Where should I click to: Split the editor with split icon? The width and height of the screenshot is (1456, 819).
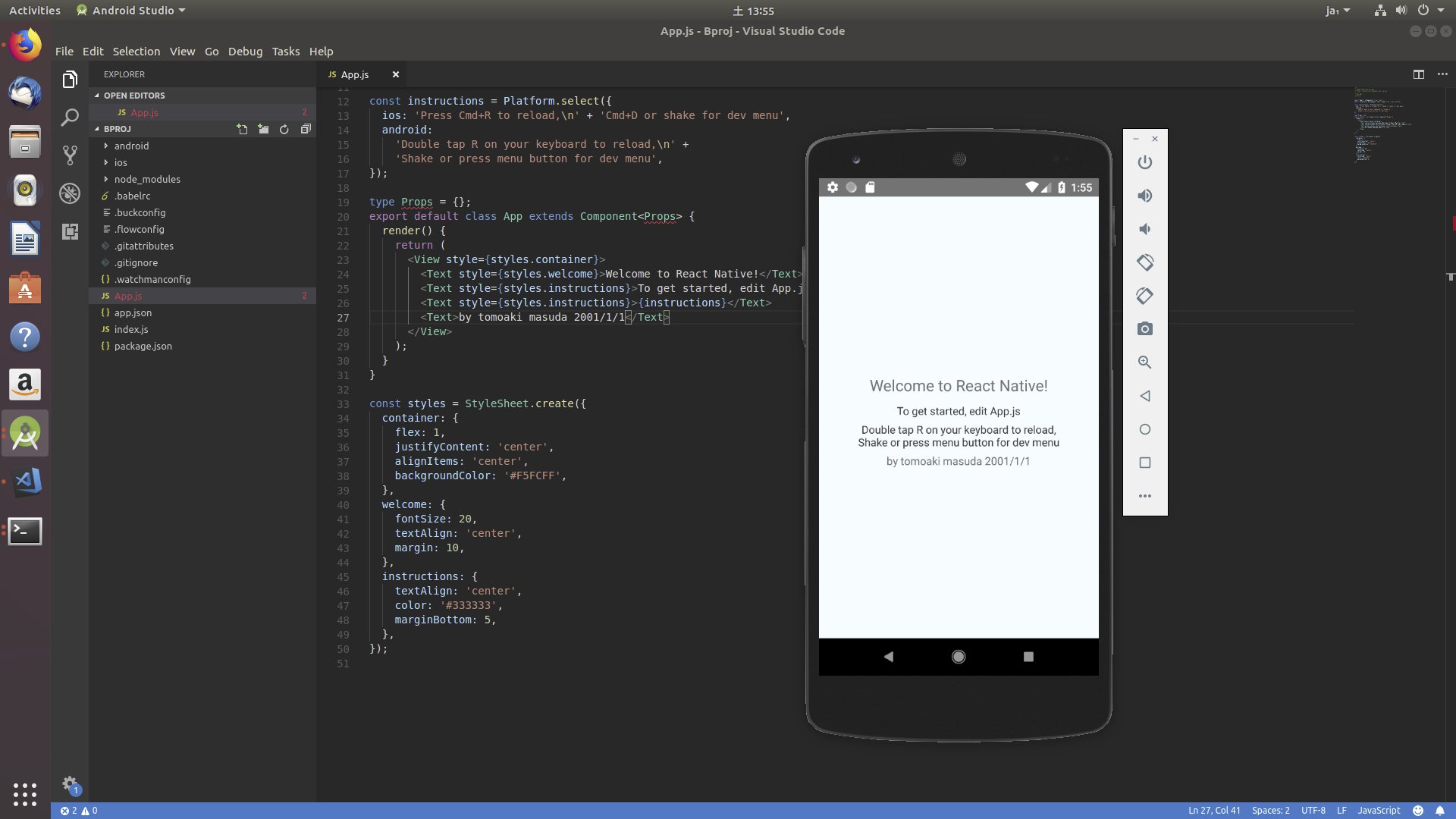tap(1418, 74)
